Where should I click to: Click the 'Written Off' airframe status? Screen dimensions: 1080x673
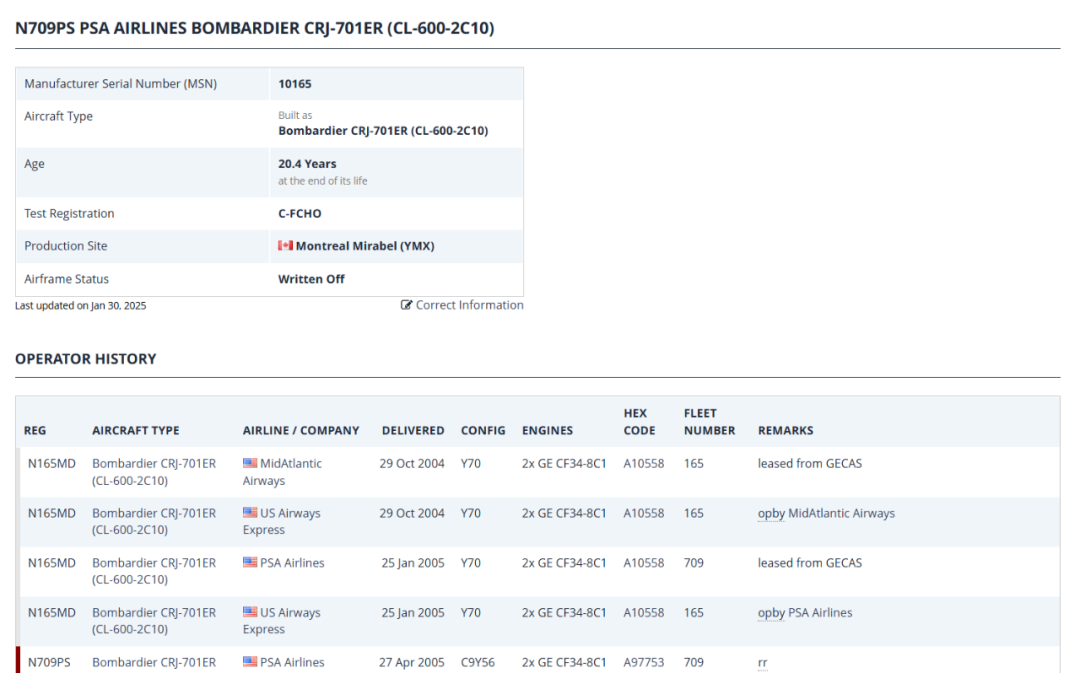tap(311, 279)
